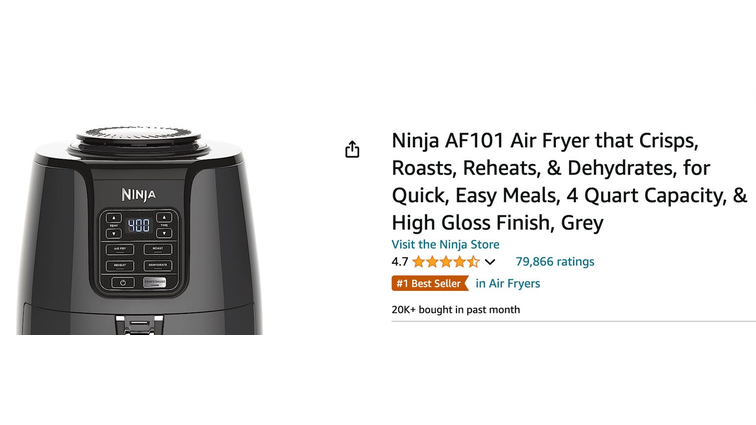Open the 'in Air Fryers' category link

(x=508, y=283)
